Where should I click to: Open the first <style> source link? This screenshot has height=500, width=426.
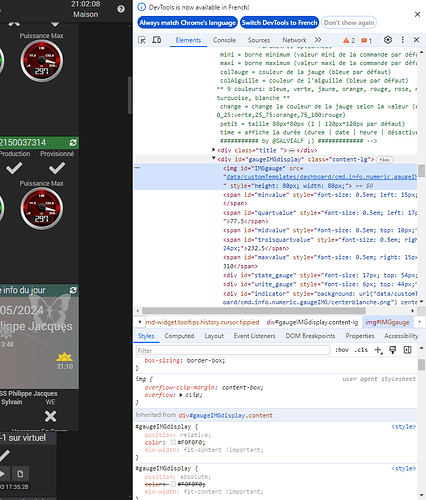point(404,427)
